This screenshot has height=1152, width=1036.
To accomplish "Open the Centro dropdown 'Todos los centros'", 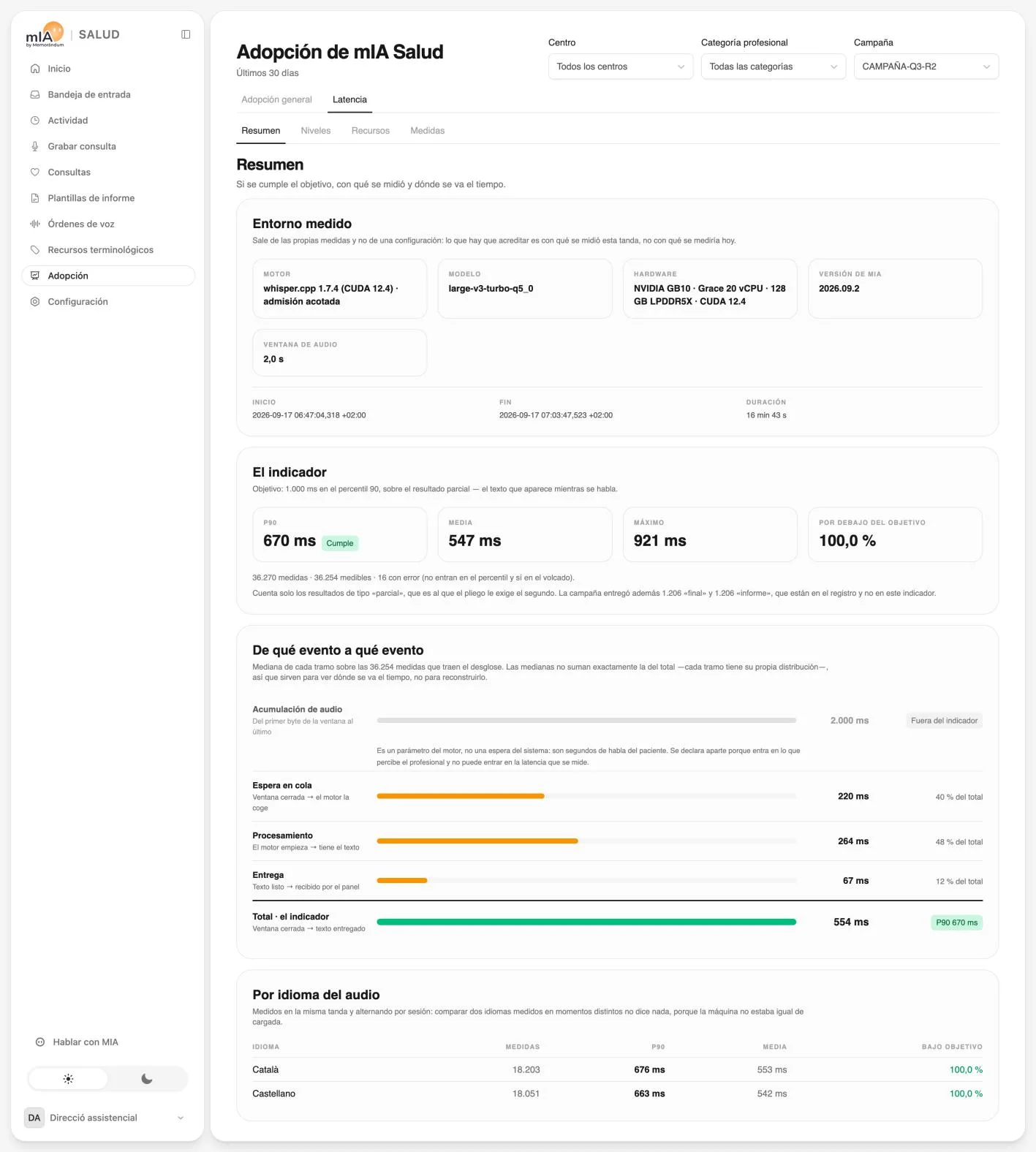I will click(x=621, y=67).
